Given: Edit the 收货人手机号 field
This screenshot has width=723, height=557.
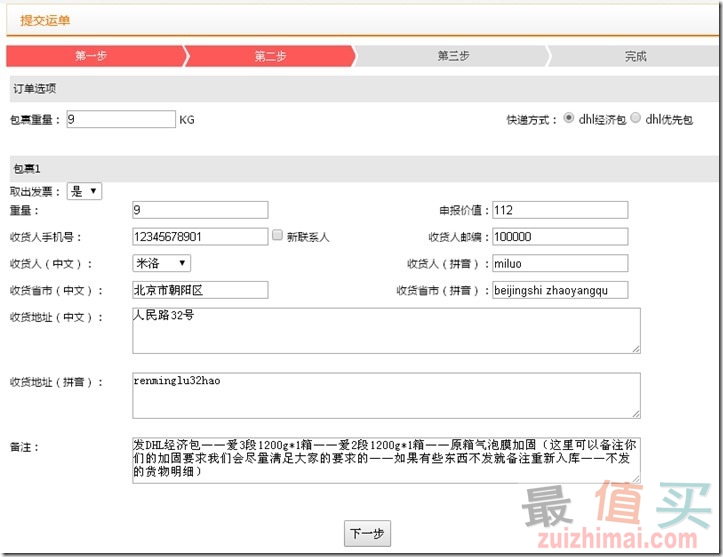Looking at the screenshot, I should pos(200,237).
